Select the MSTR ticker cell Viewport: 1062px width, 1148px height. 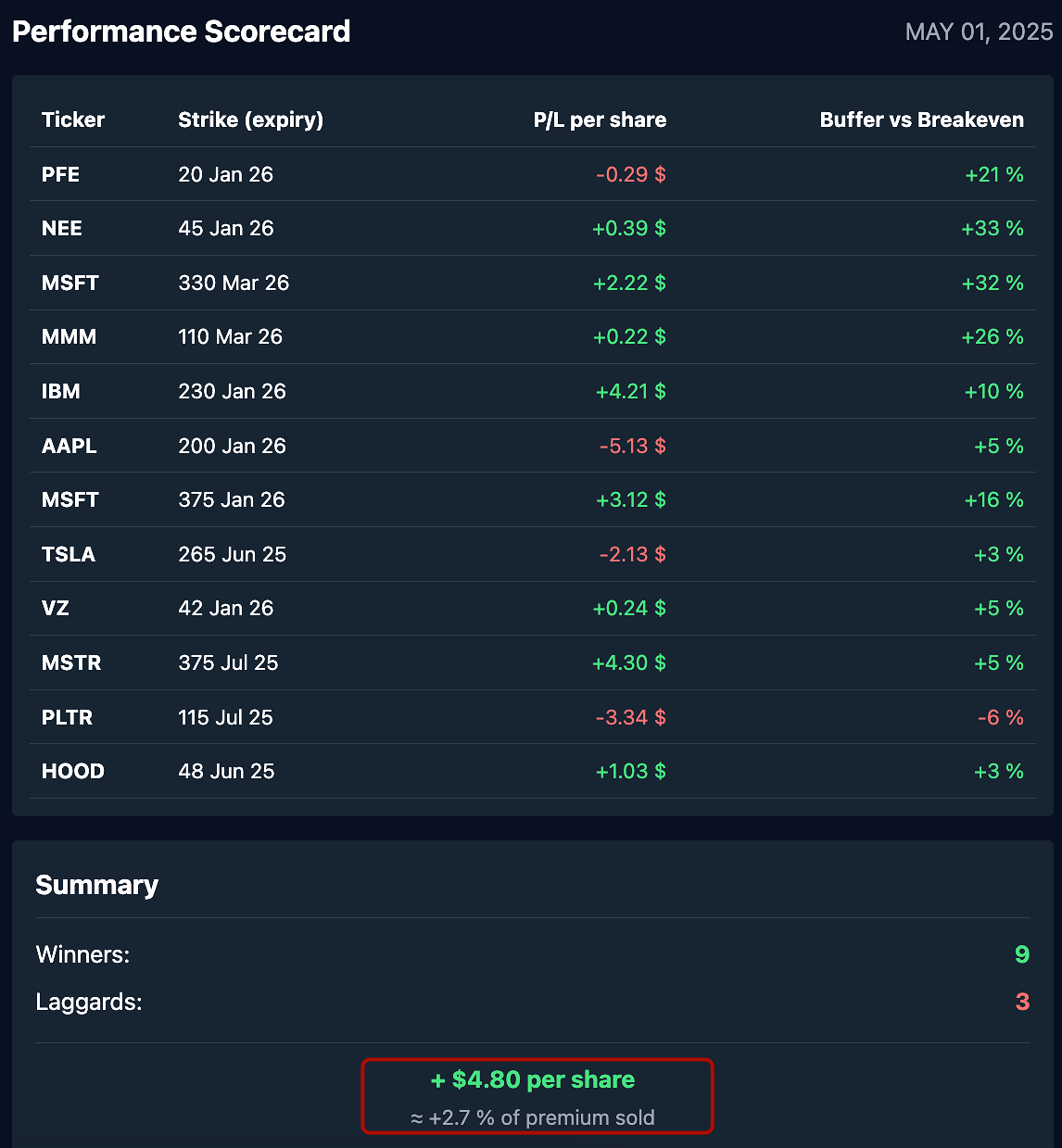tap(71, 662)
